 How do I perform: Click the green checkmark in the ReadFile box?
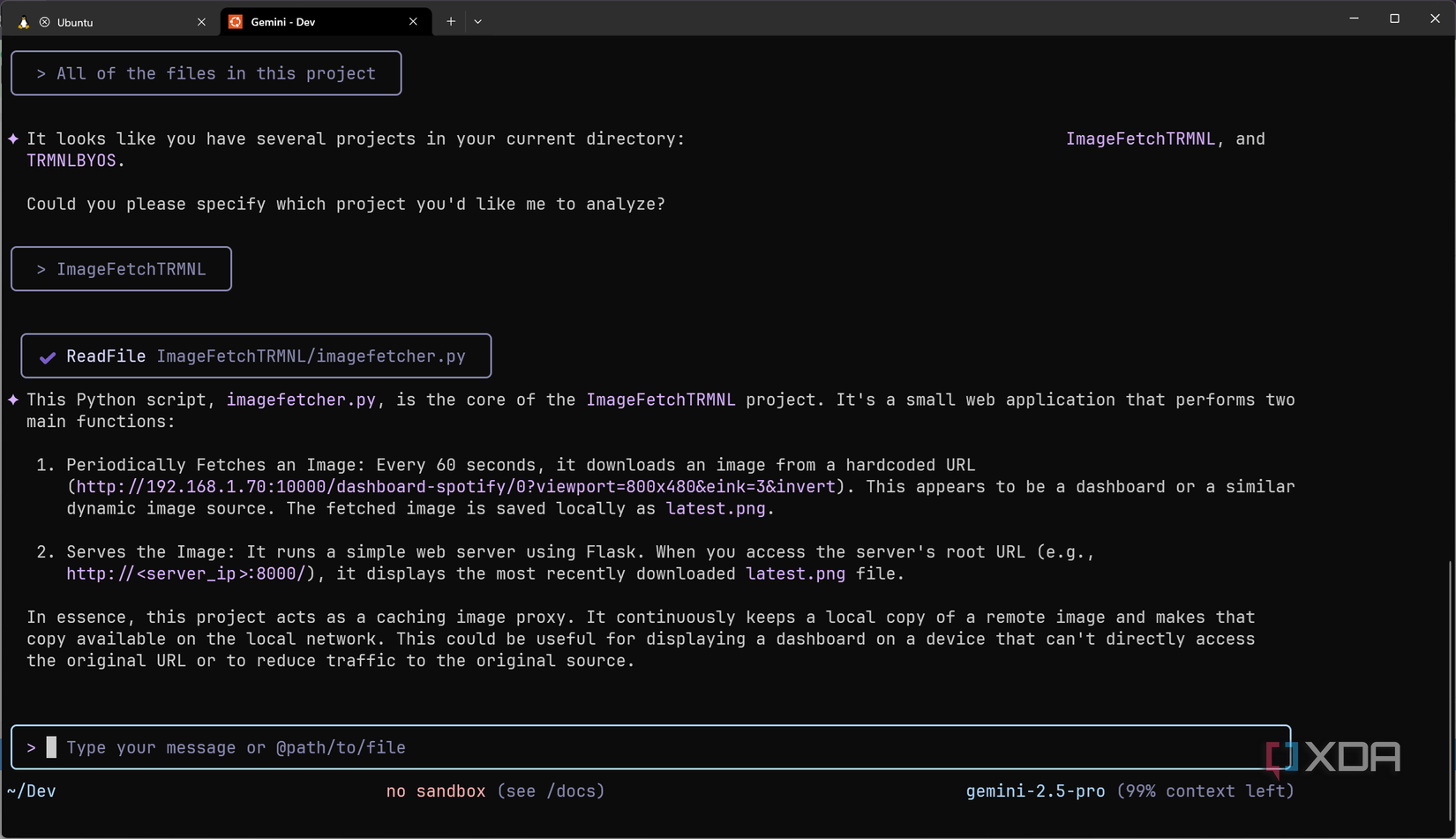pos(48,356)
